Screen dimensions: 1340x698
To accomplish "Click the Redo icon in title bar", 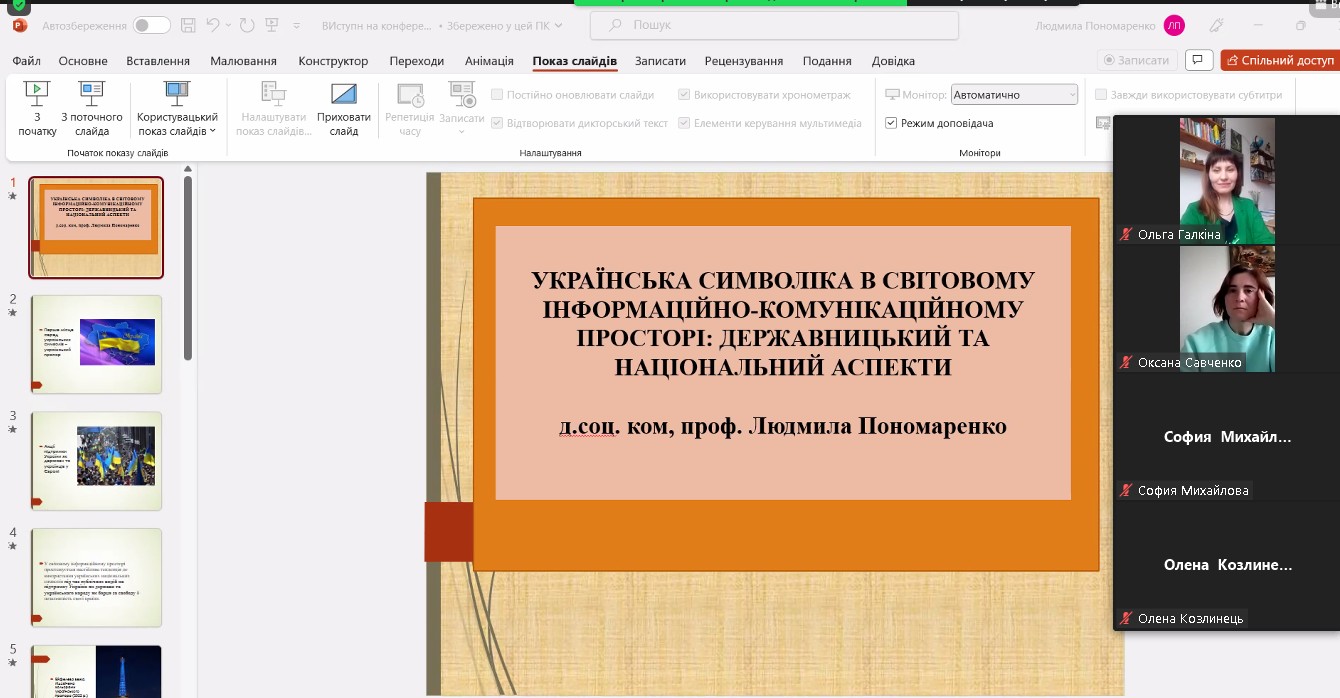I will point(248,25).
